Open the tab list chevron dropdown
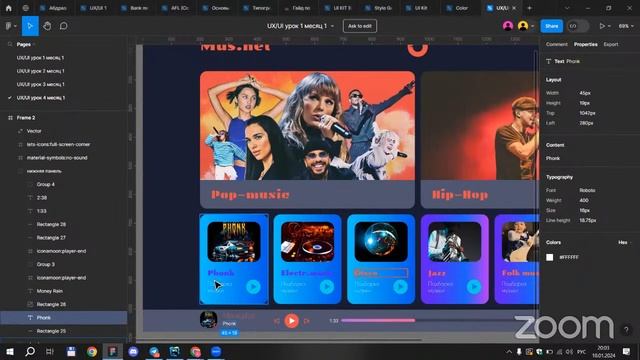The height and width of the screenshot is (360, 640). (x=567, y=8)
